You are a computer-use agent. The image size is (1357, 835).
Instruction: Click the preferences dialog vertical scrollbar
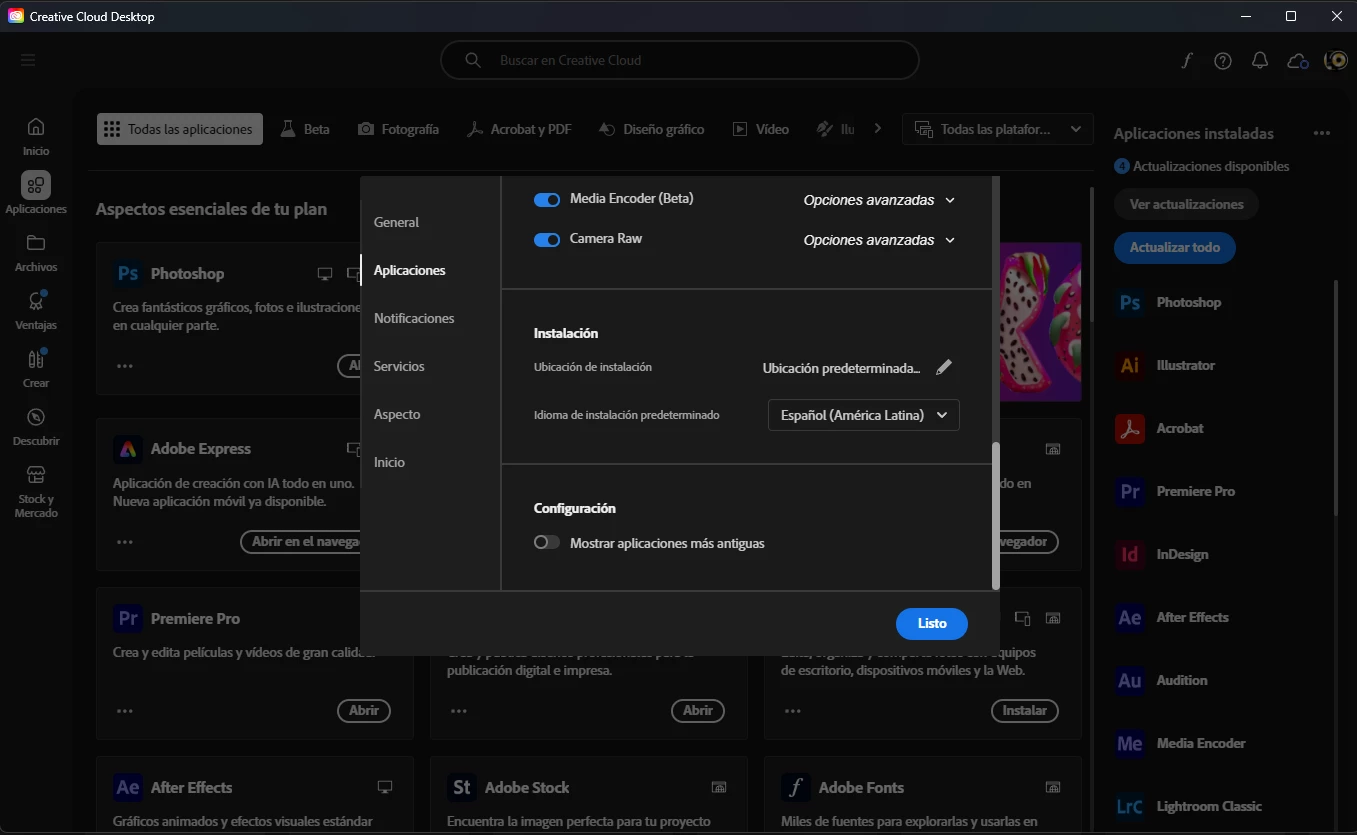[995, 516]
